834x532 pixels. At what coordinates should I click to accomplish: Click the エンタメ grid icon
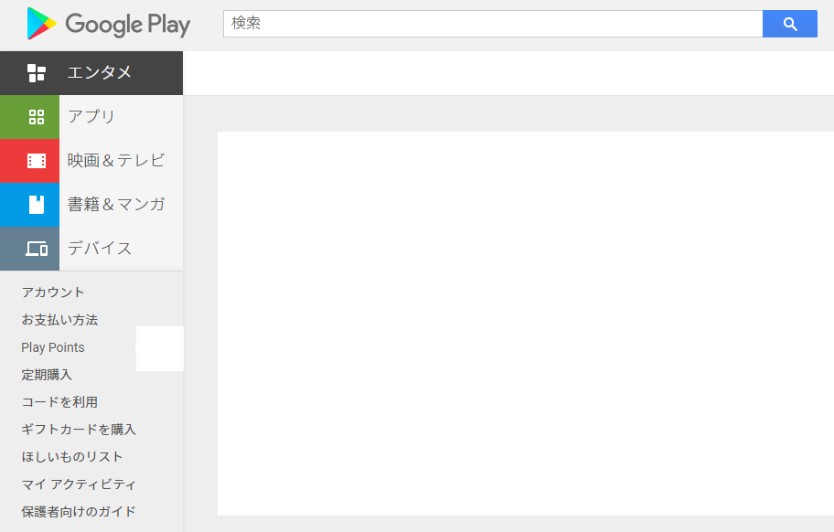tap(36, 73)
